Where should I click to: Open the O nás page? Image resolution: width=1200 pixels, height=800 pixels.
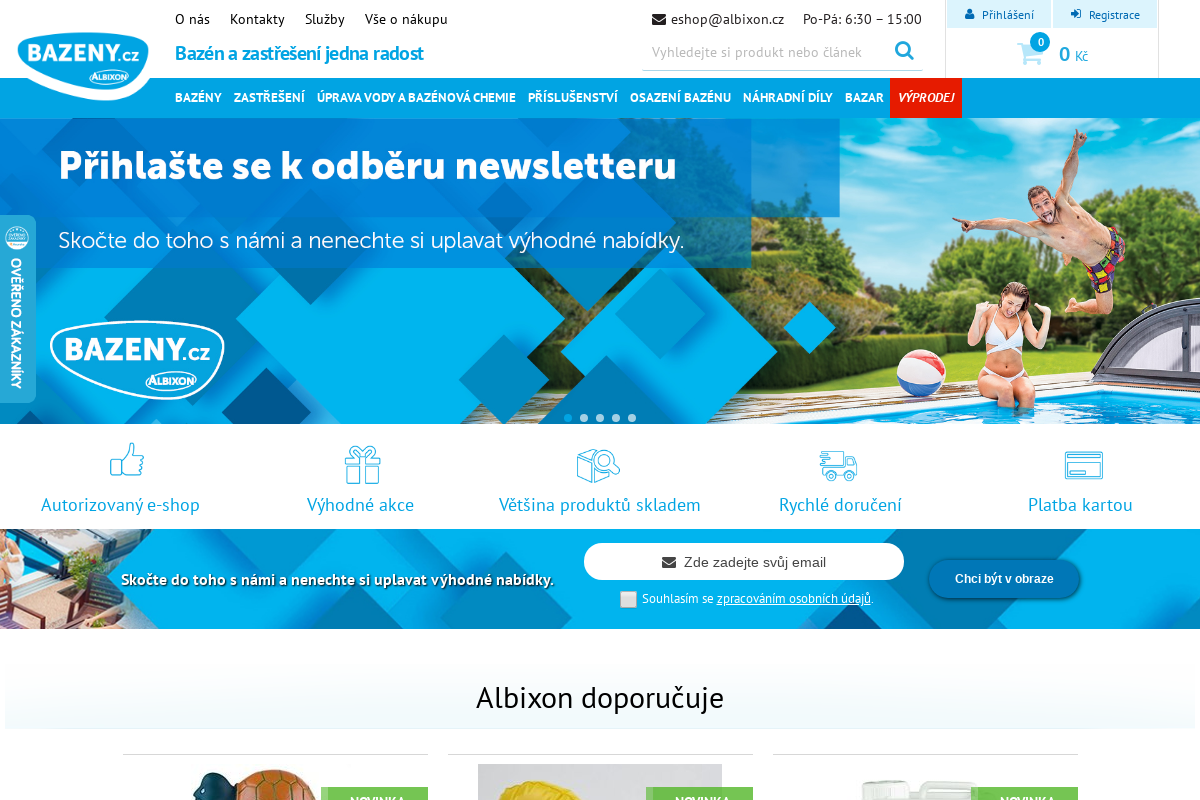(192, 19)
